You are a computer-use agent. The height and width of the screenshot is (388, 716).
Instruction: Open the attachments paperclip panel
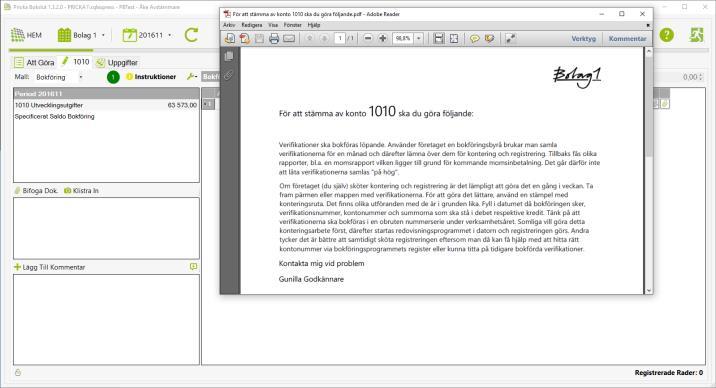coord(229,75)
